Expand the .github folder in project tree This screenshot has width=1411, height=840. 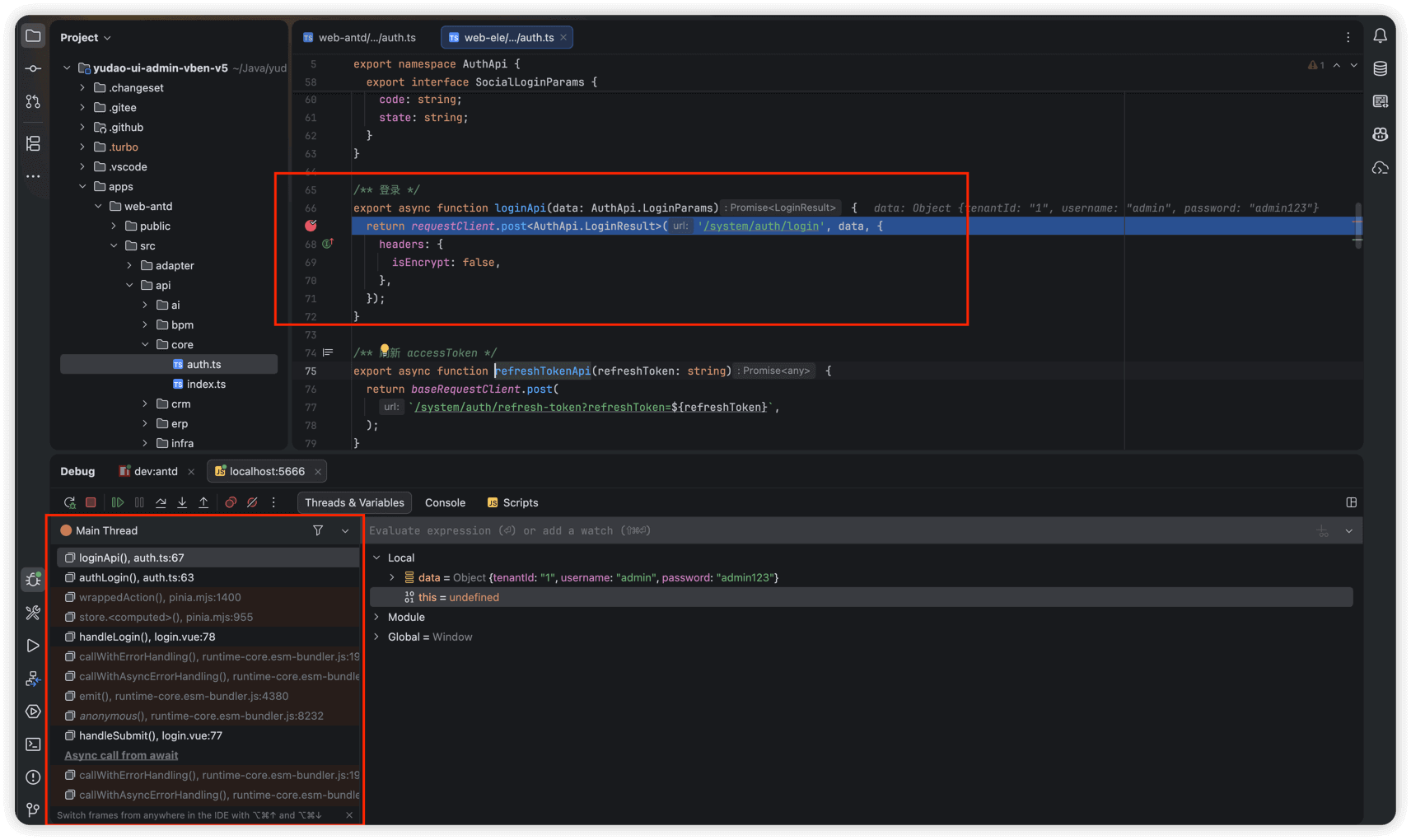(82, 128)
